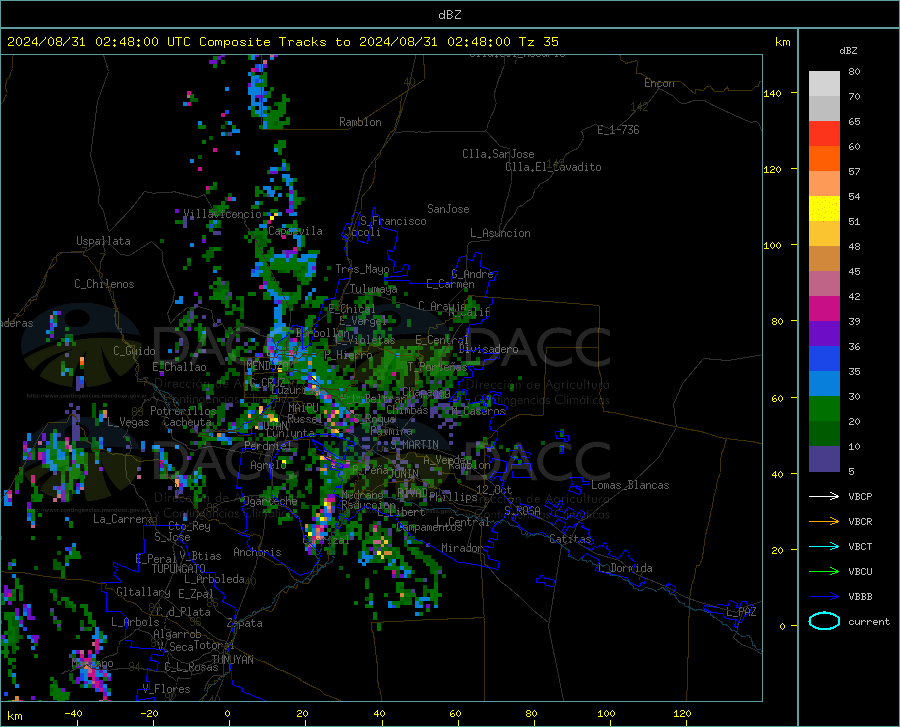Click the blue 35-36 dBZ swatch
Screen dimensions: 900x727
pos(824,359)
